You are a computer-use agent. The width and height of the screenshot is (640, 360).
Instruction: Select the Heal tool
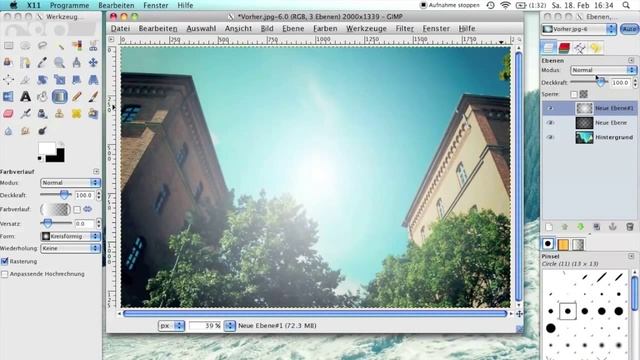click(76, 113)
